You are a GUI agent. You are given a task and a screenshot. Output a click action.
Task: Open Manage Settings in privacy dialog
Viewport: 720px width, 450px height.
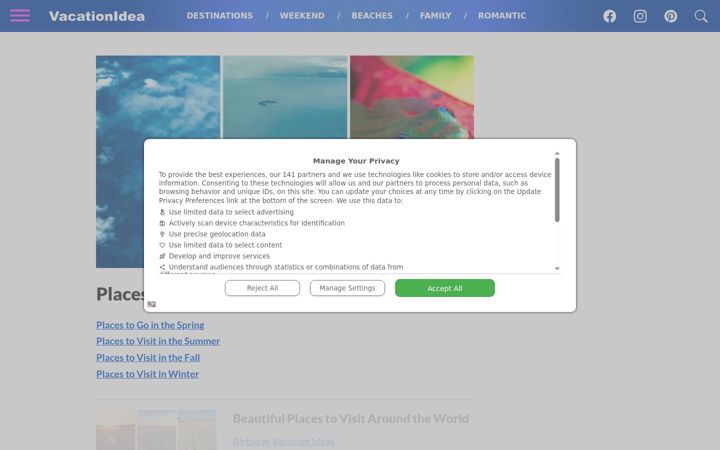click(347, 288)
